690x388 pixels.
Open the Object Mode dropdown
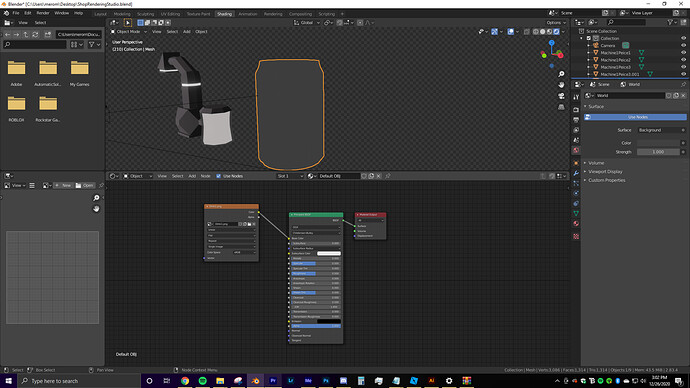coord(128,32)
